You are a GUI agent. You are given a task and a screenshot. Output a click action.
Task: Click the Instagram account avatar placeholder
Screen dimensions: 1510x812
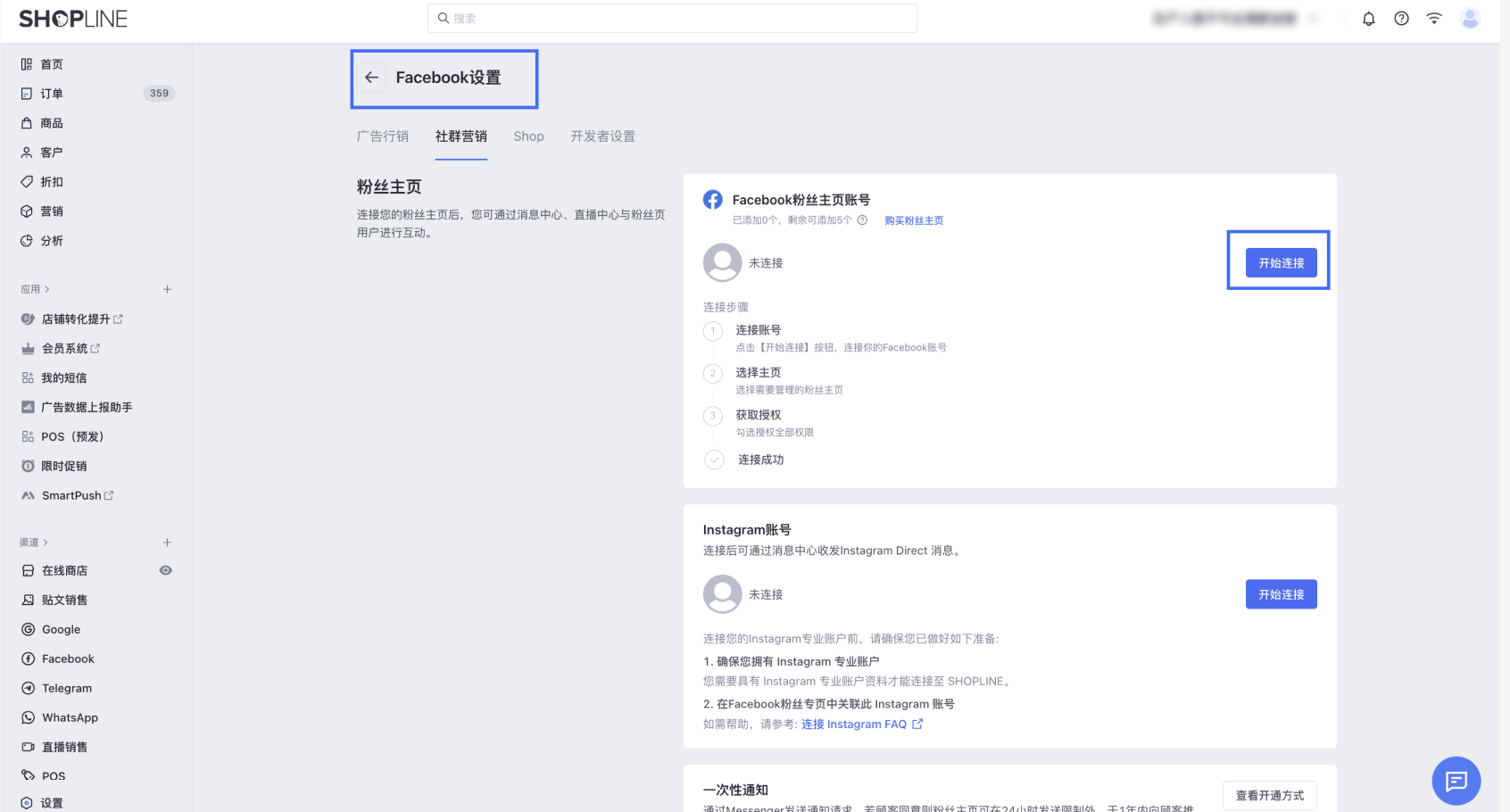[x=723, y=594]
